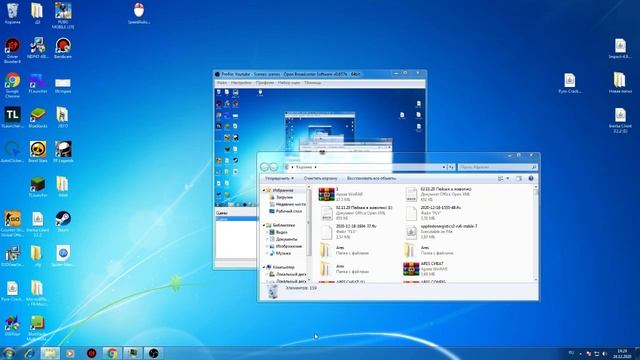This screenshot has width=640, height=360.
Task: Collapse the Избранное tree section
Action: 264,190
